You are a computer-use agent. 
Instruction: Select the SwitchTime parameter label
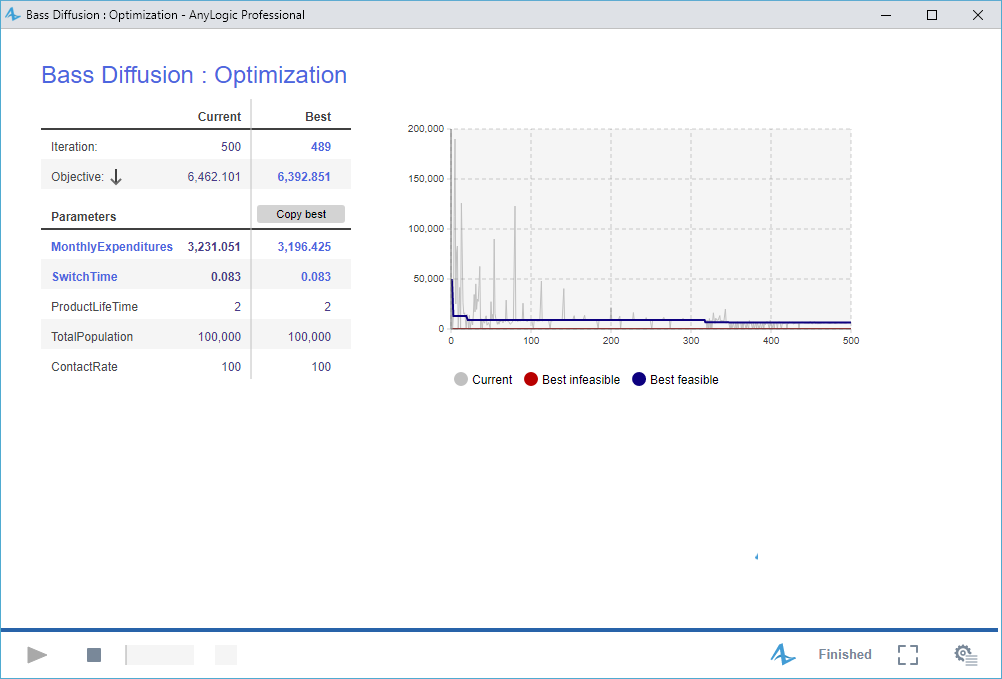(x=84, y=277)
